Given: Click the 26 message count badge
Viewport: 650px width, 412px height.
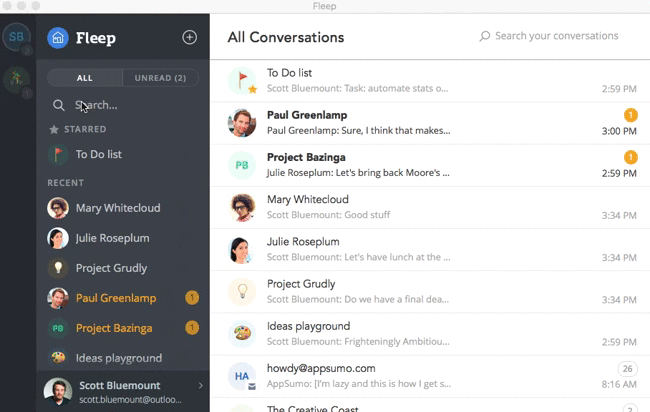Looking at the screenshot, I should click(x=628, y=368).
